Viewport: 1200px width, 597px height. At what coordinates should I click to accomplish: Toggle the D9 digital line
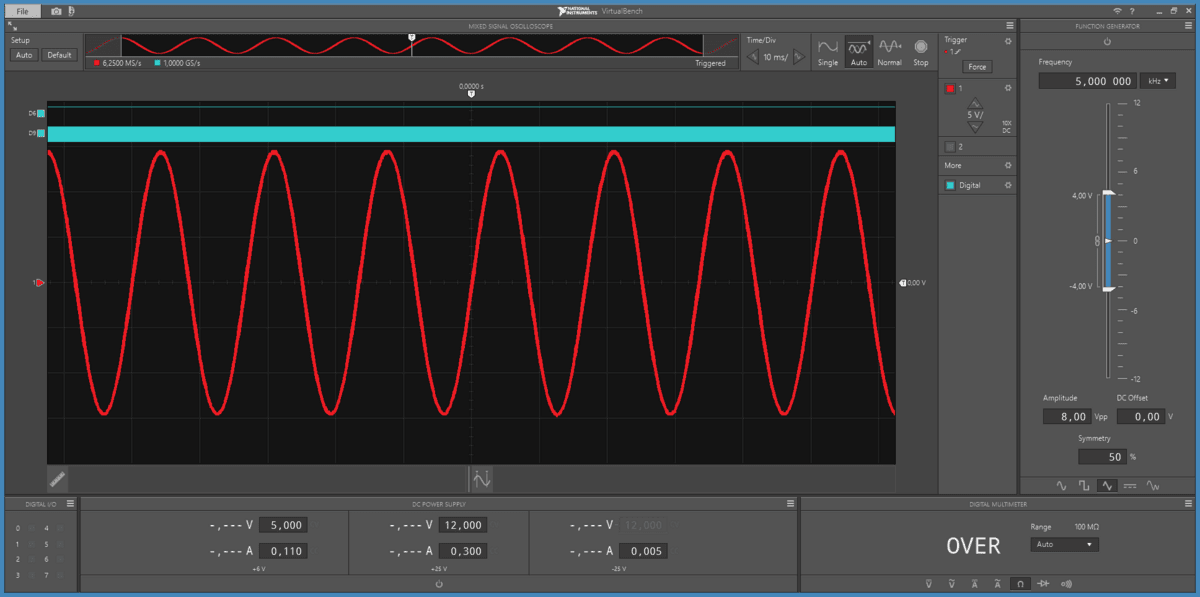pyautogui.click(x=40, y=132)
